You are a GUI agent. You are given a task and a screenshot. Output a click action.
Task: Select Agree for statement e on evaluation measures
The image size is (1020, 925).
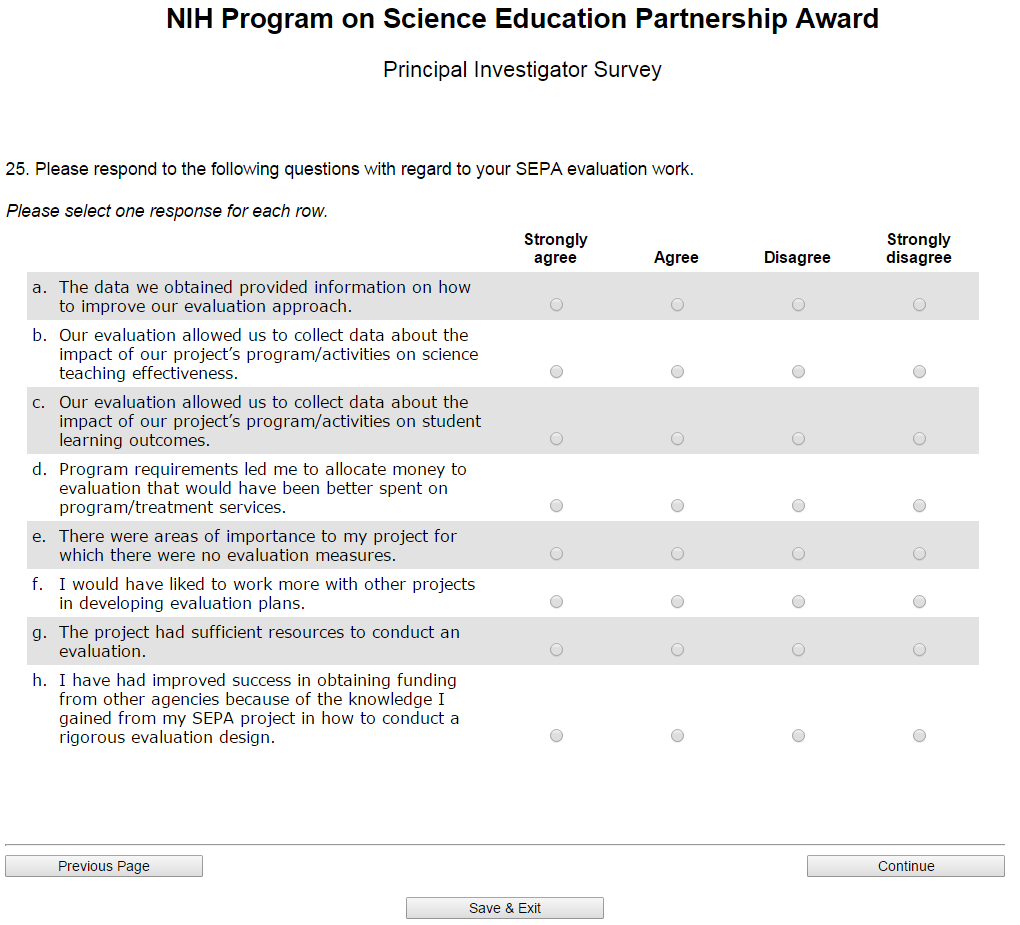click(x=677, y=554)
